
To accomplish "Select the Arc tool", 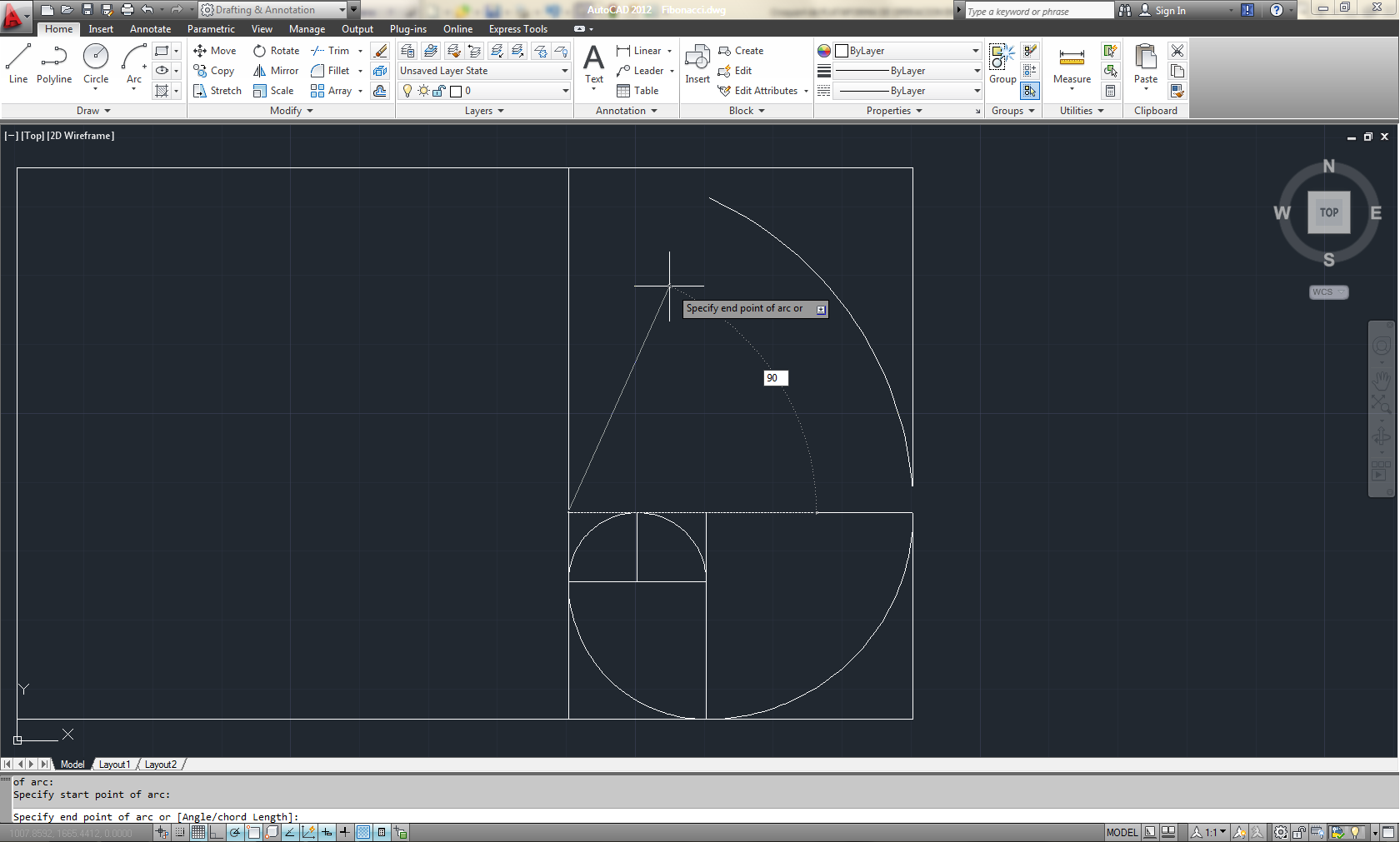I will click(x=133, y=64).
